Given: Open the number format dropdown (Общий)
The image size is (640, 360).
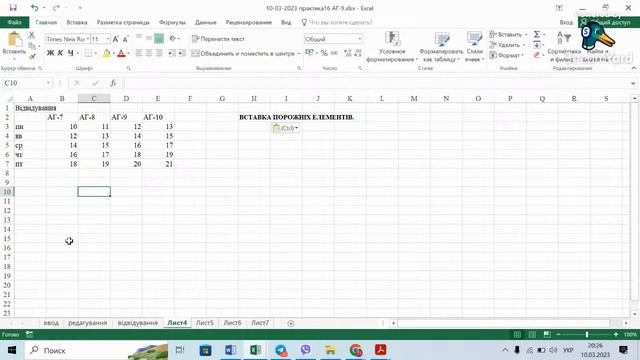Looking at the screenshot, I should (359, 39).
